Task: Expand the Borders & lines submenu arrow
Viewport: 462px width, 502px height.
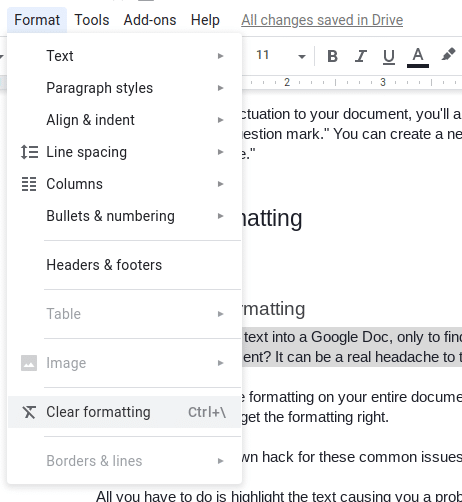Action: coord(220,461)
